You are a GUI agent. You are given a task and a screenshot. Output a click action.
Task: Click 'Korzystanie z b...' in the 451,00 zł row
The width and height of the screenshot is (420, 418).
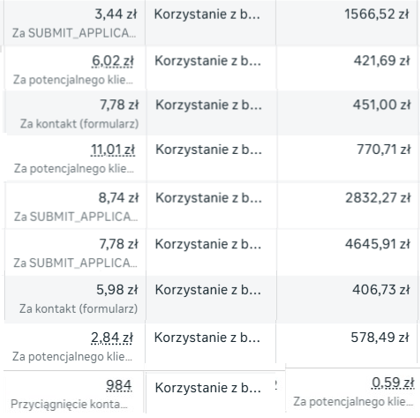[209, 105]
